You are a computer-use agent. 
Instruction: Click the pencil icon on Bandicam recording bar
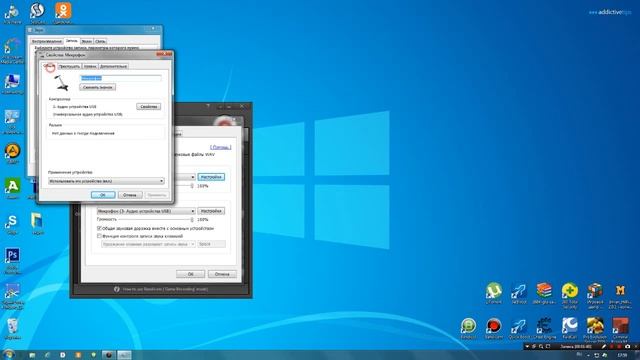click(x=603, y=347)
